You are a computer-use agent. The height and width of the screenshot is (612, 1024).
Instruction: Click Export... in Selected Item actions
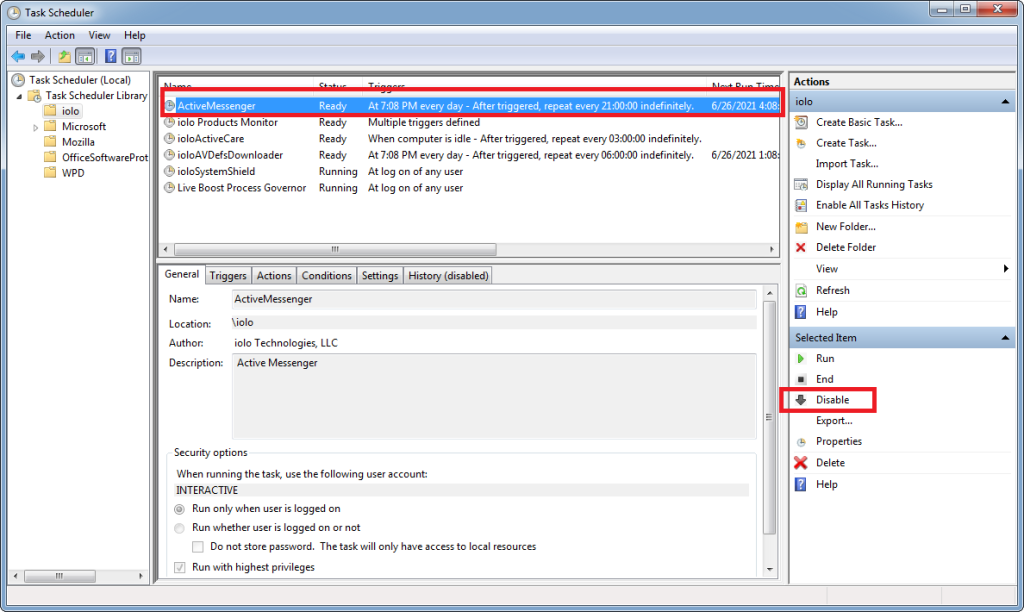tap(834, 421)
